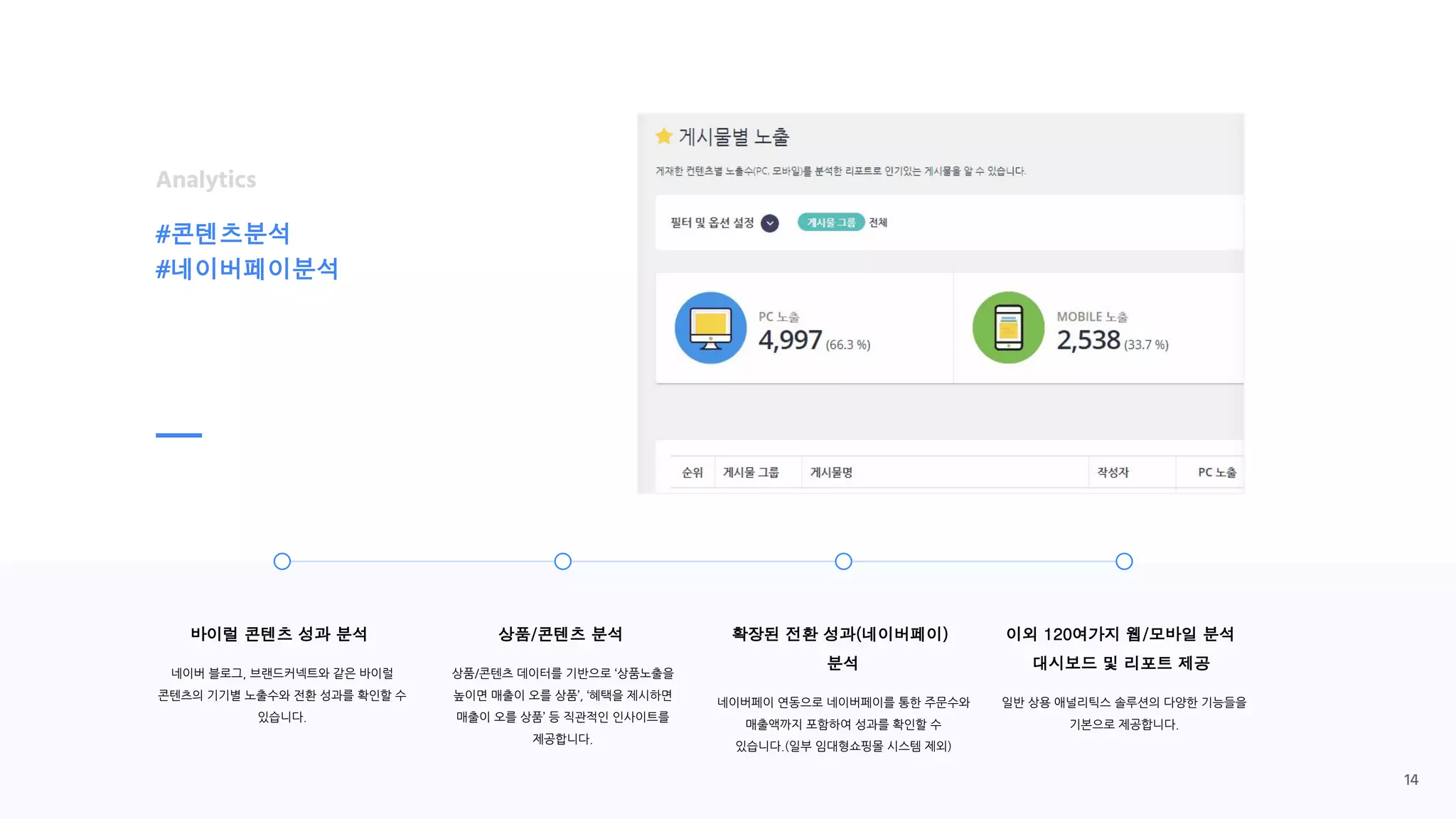Click the timeline circle above 상품/콘텐츠 분석

pyautogui.click(x=563, y=562)
